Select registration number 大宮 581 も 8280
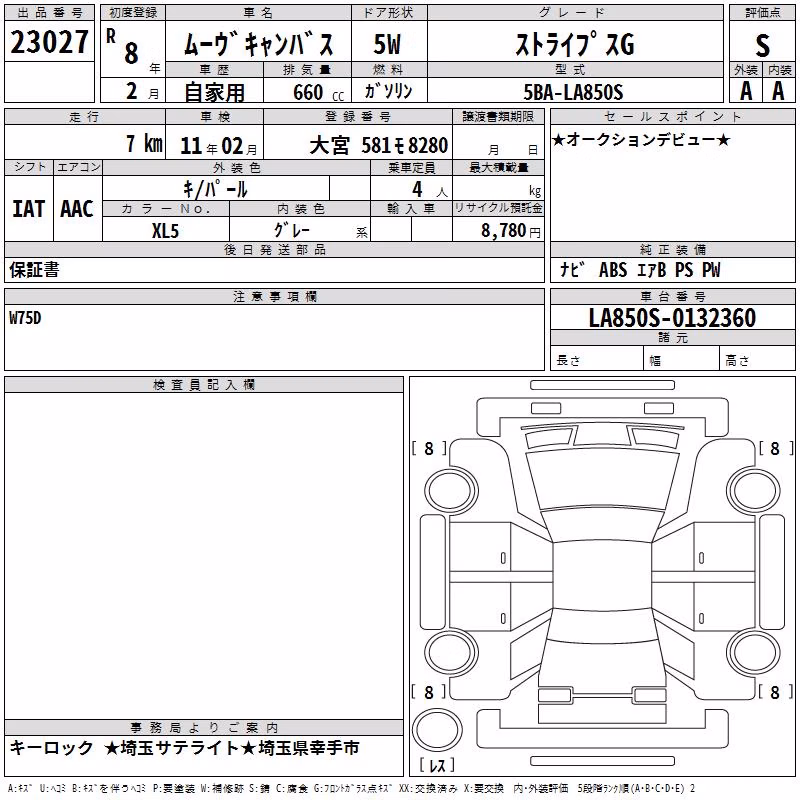This screenshot has height=800, width=800. click(379, 146)
